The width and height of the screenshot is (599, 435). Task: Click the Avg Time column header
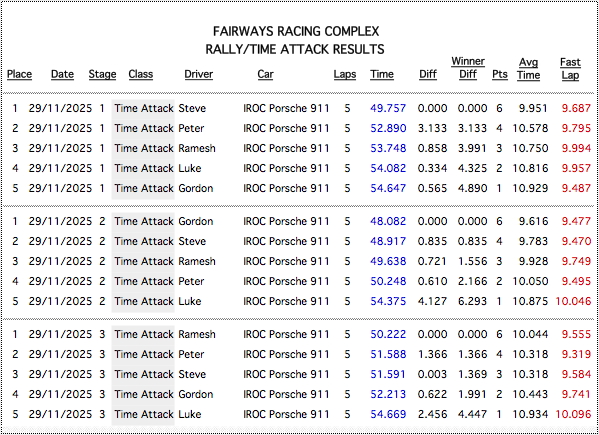pyautogui.click(x=529, y=68)
